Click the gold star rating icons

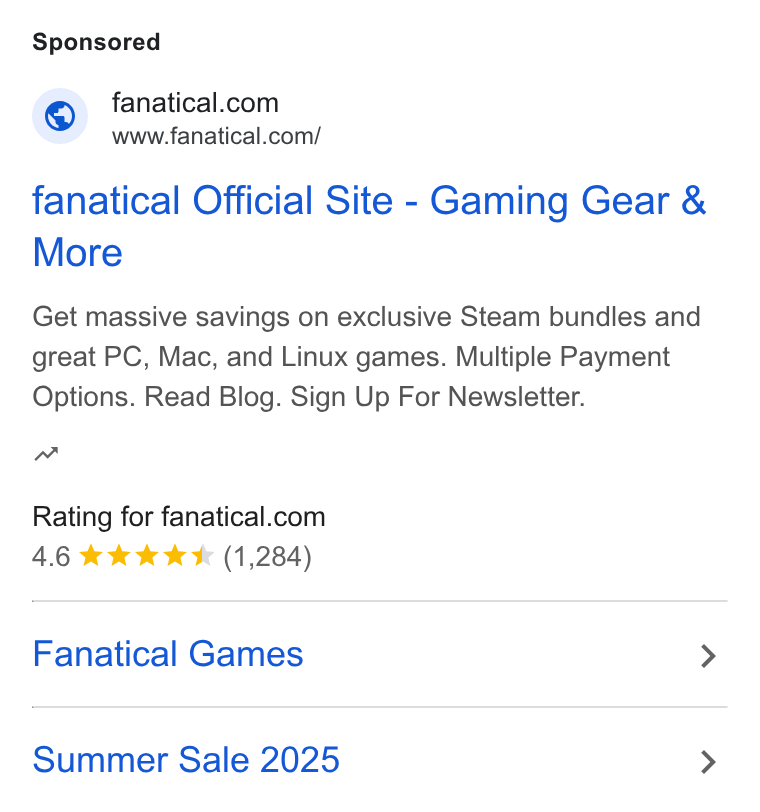click(147, 556)
